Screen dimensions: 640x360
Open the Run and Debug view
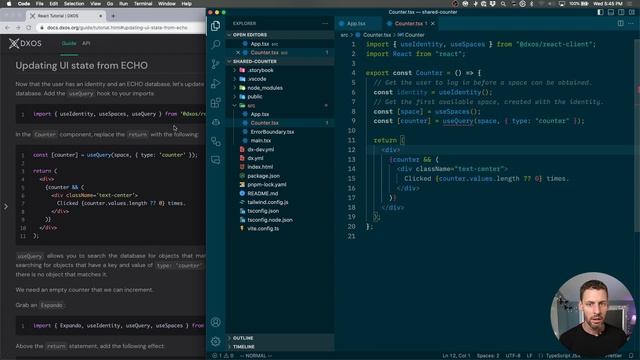pyautogui.click(x=216, y=83)
